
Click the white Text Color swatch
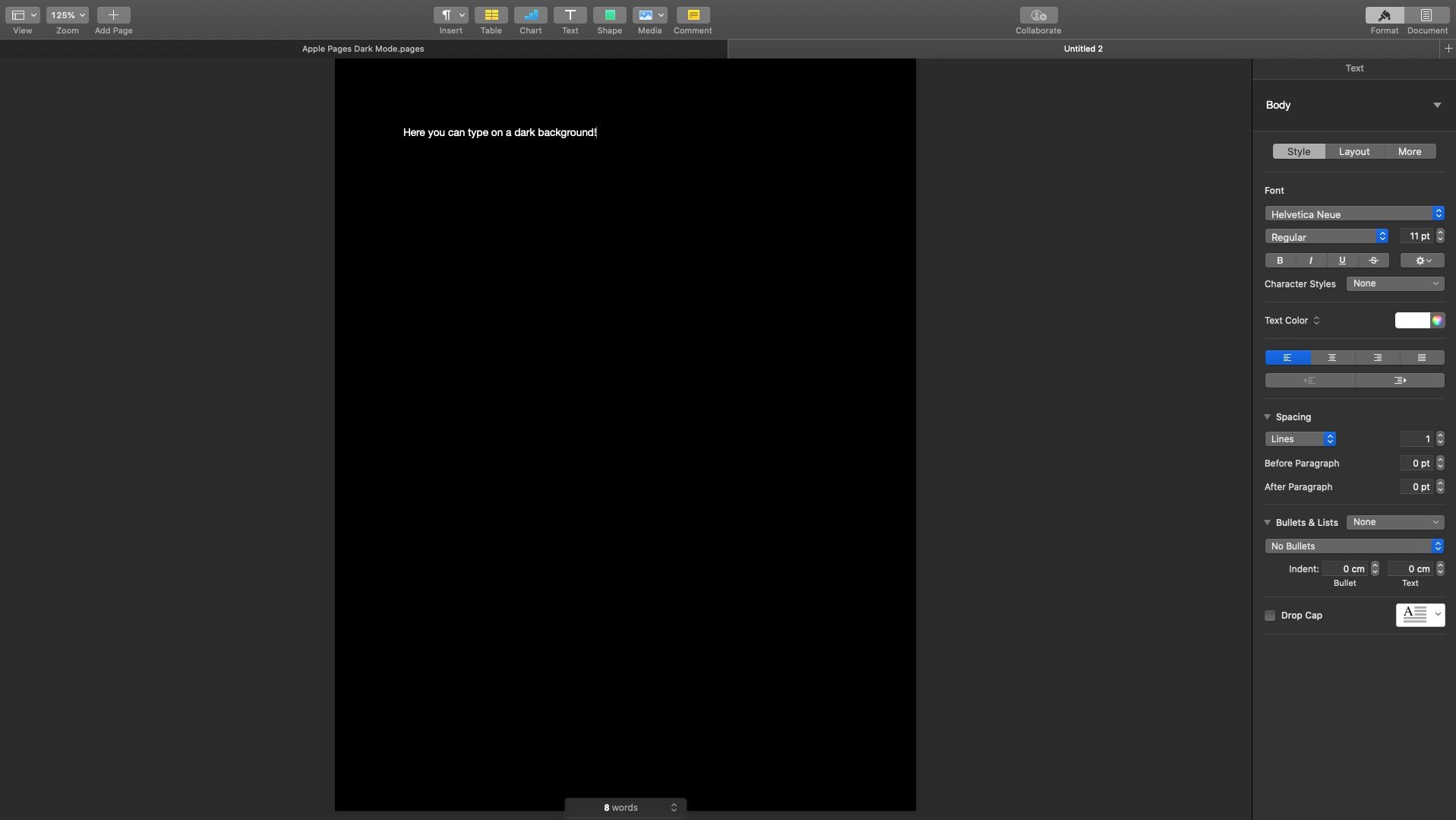pos(1412,321)
